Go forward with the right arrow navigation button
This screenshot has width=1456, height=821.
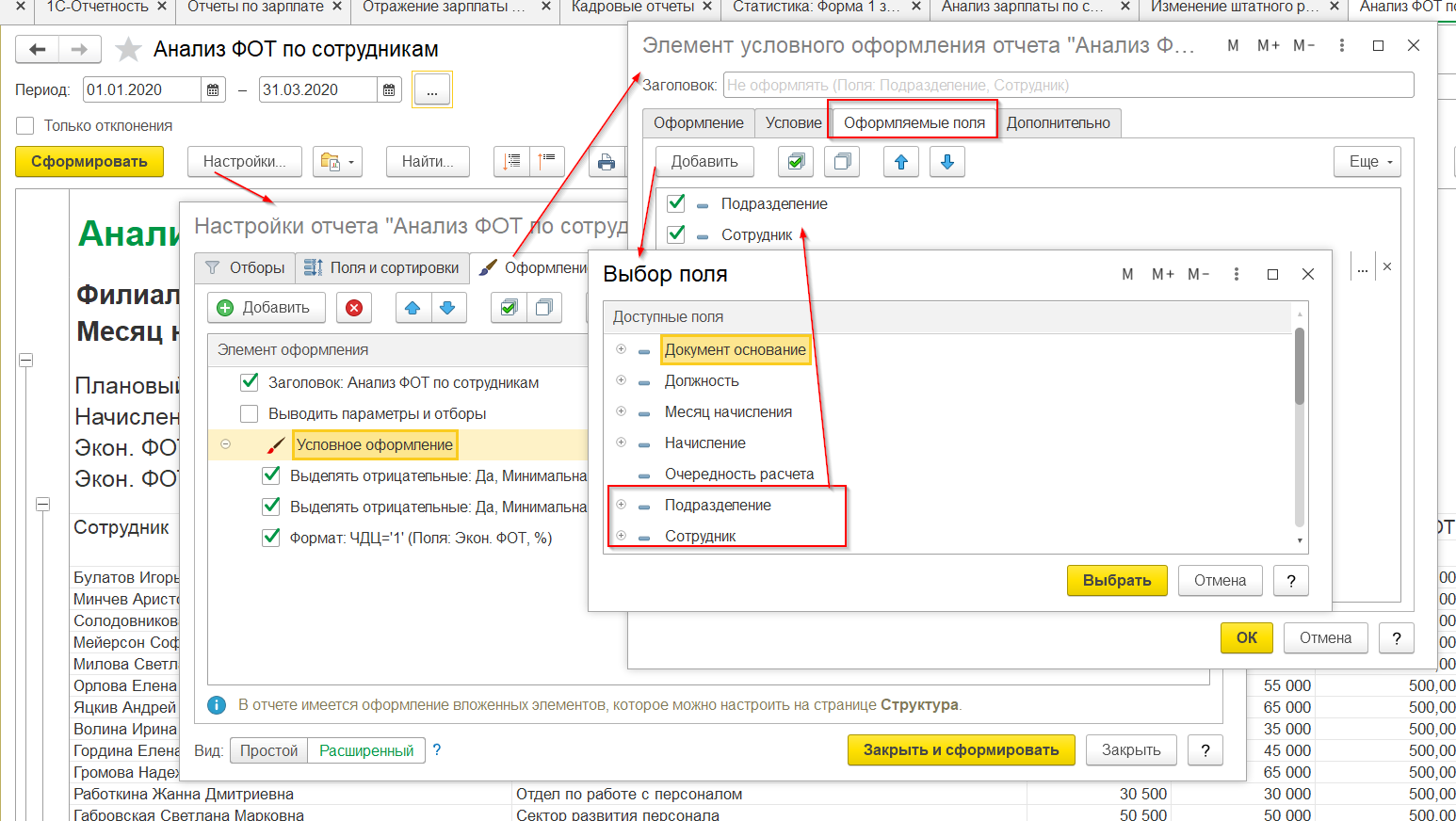(80, 49)
